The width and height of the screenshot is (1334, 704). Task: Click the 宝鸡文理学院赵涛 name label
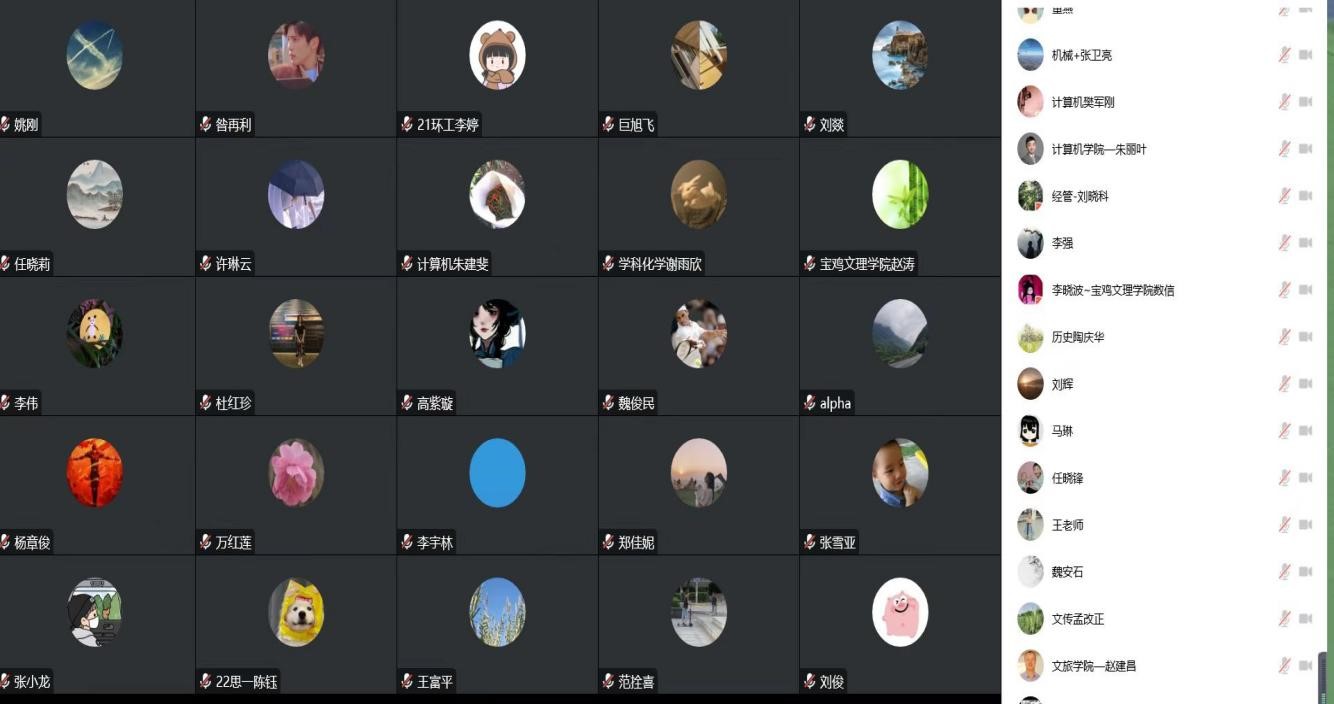867,264
